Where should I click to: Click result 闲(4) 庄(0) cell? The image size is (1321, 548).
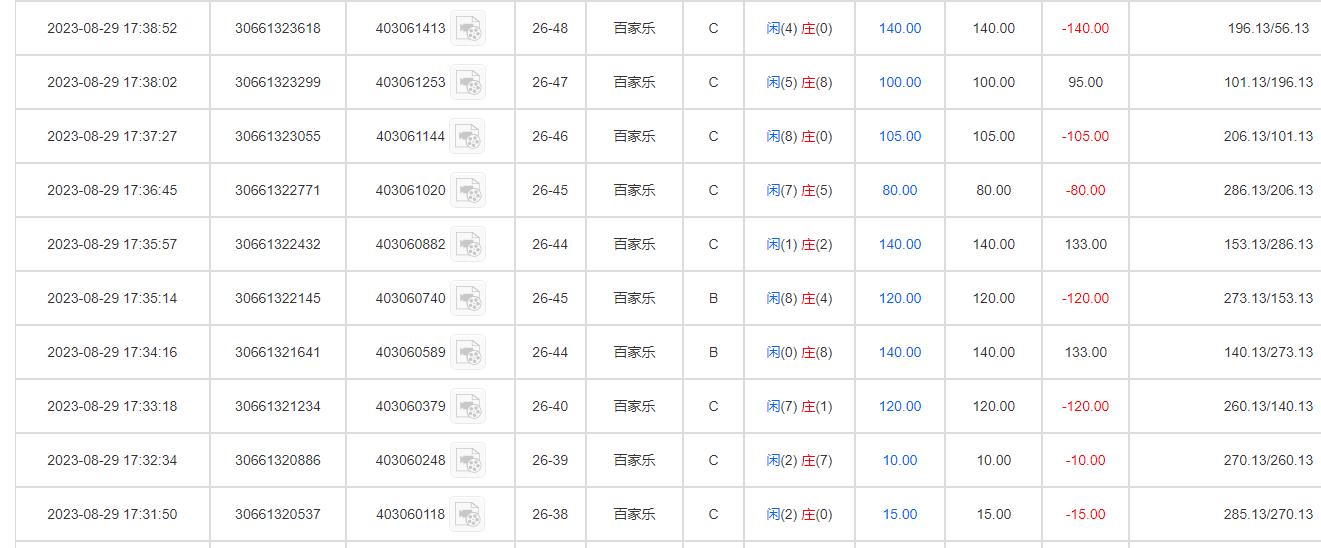[799, 29]
